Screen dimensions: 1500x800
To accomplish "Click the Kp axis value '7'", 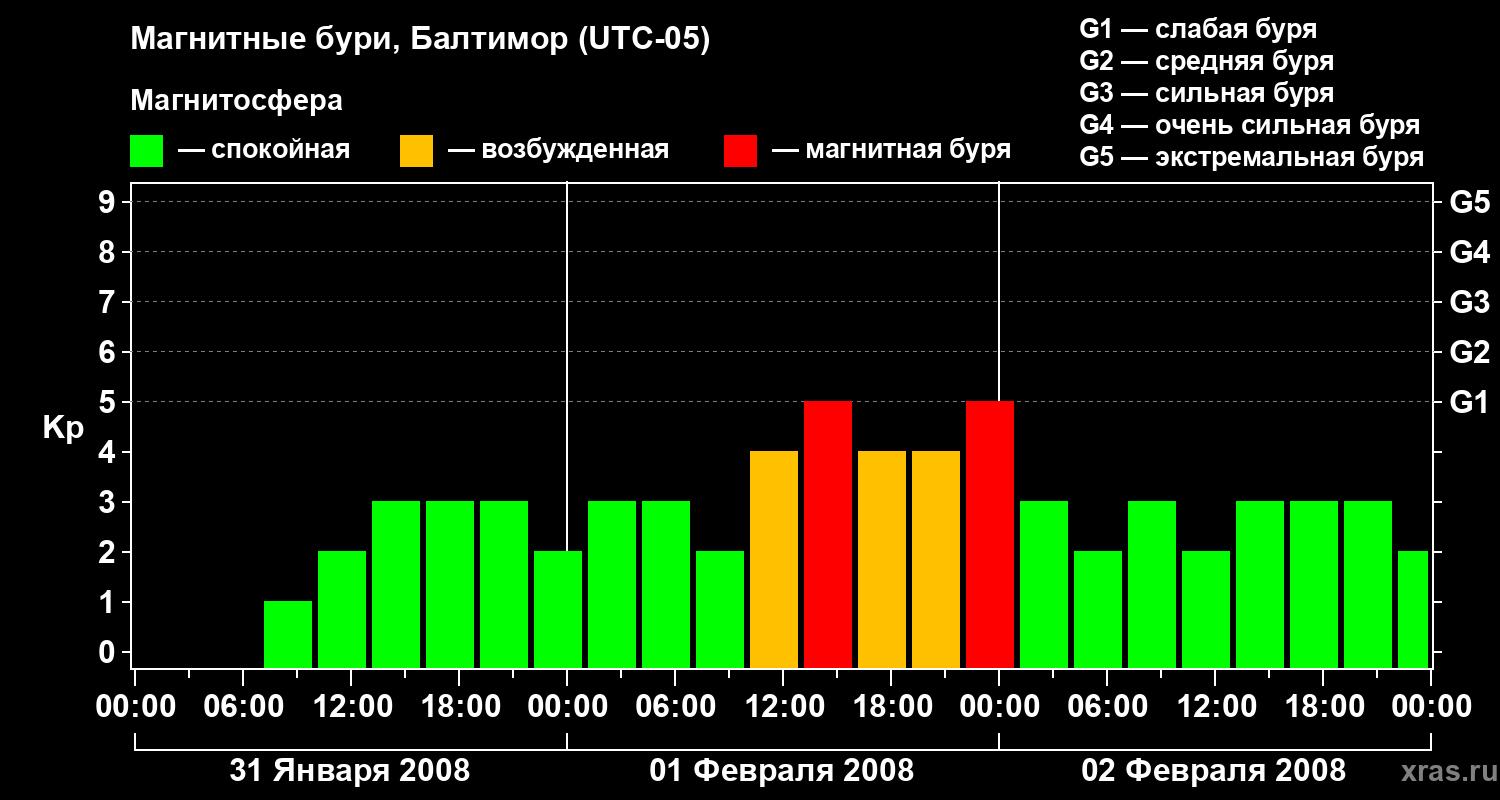I will [x=109, y=302].
